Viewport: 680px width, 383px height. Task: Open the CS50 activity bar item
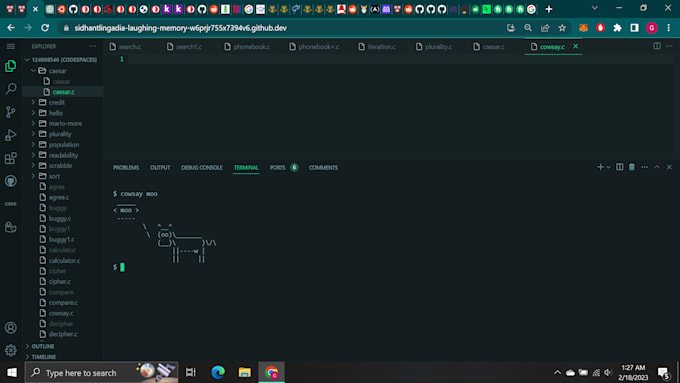10,204
